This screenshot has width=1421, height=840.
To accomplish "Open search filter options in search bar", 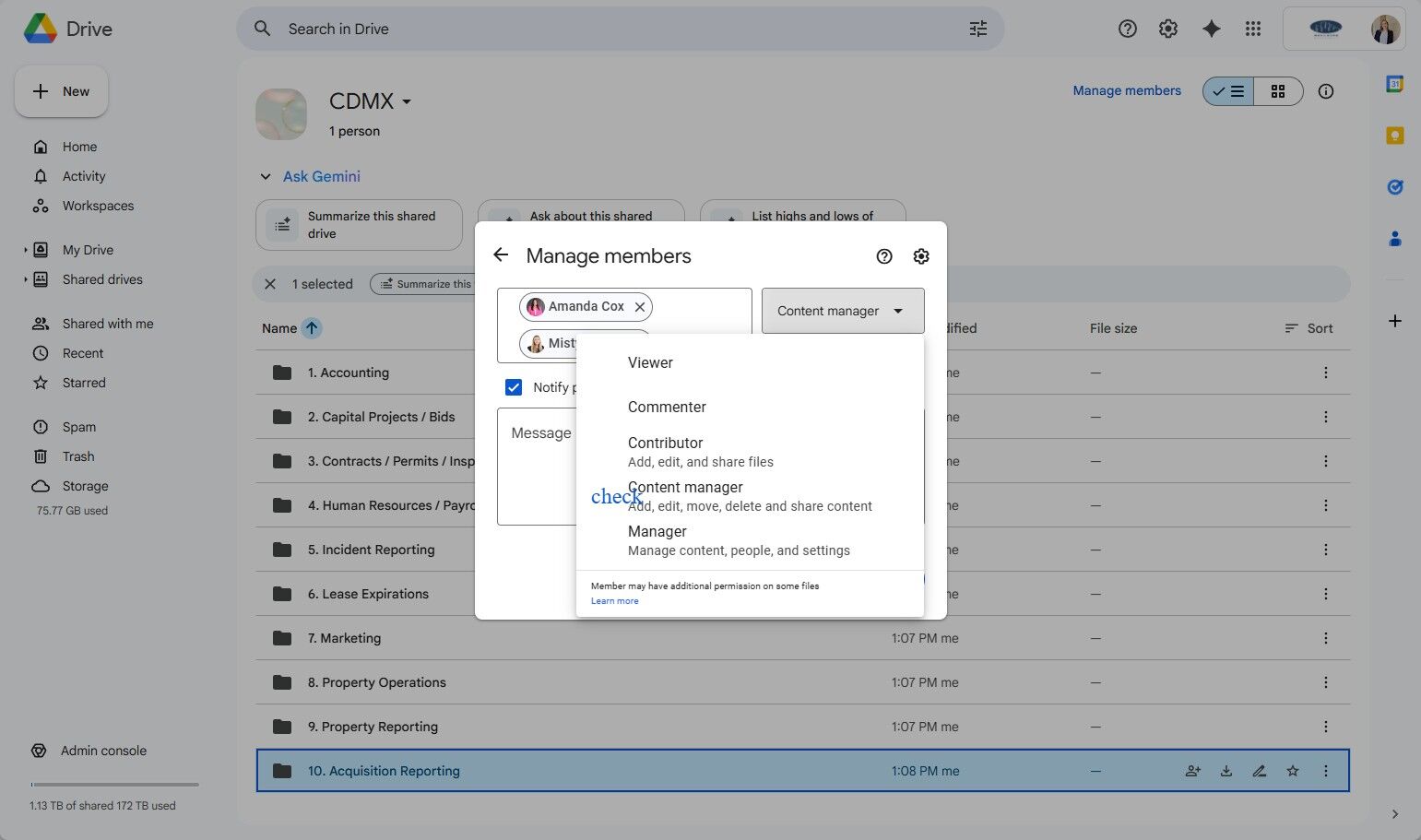I will tap(977, 29).
